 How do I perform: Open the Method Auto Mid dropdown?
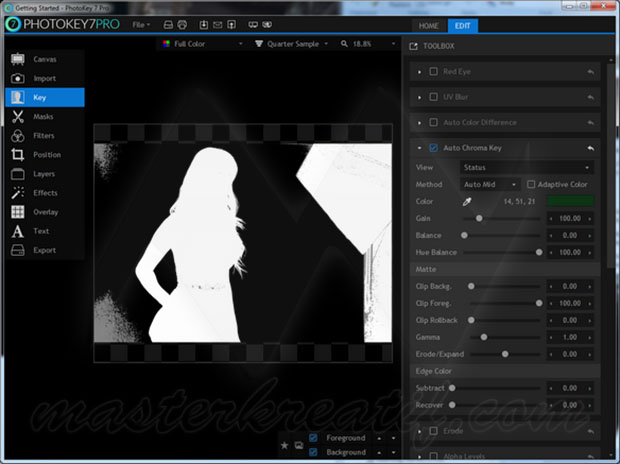[490, 184]
